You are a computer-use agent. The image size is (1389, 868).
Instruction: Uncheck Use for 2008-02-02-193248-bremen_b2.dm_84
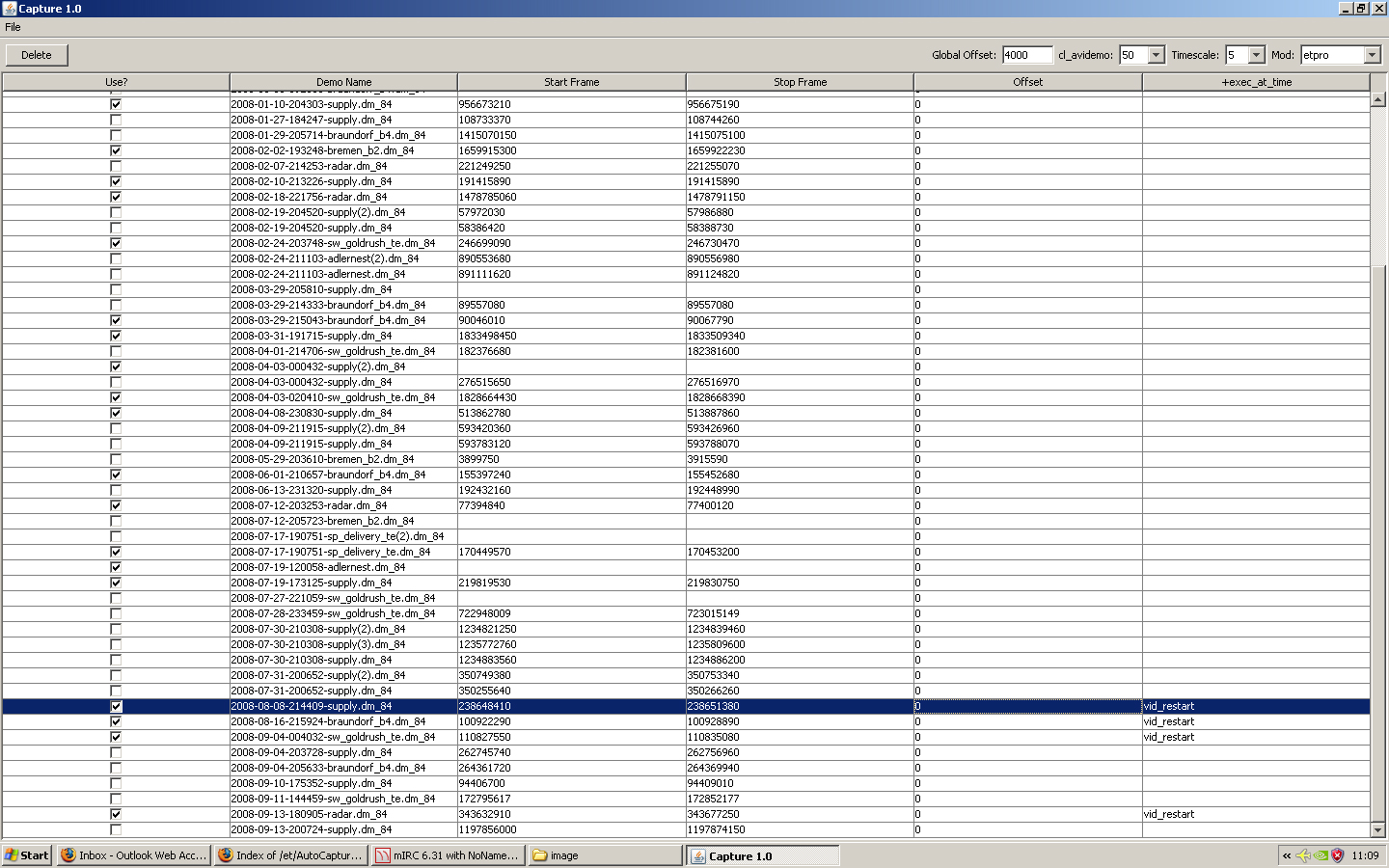(116, 150)
